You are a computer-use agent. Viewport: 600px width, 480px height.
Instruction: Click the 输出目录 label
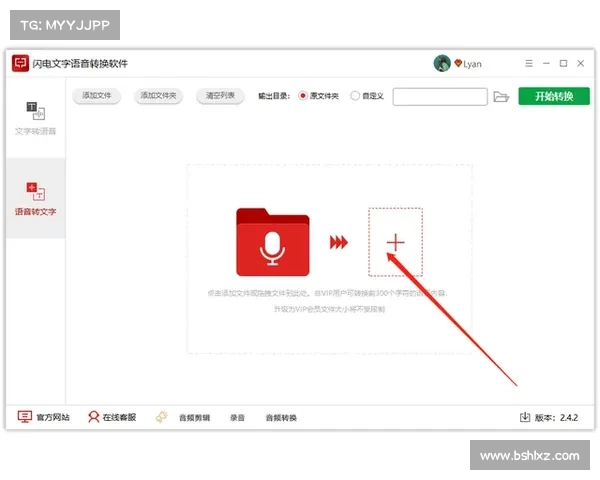point(274,96)
